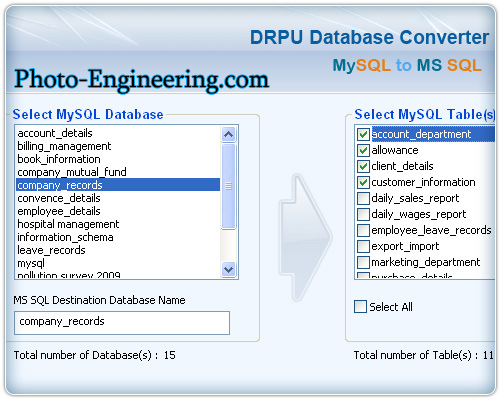This screenshot has width=500, height=400.
Task: Select billing_management database
Action: (x=118, y=146)
